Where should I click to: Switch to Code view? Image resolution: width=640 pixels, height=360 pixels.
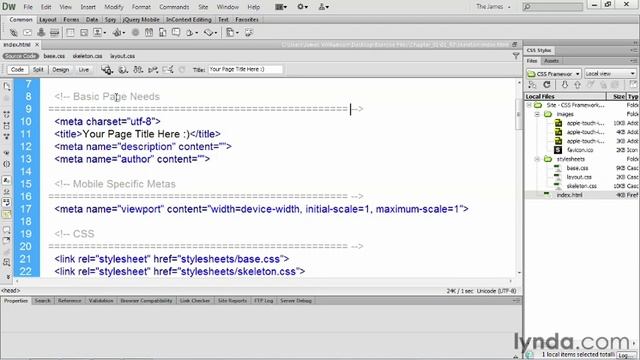click(x=17, y=70)
